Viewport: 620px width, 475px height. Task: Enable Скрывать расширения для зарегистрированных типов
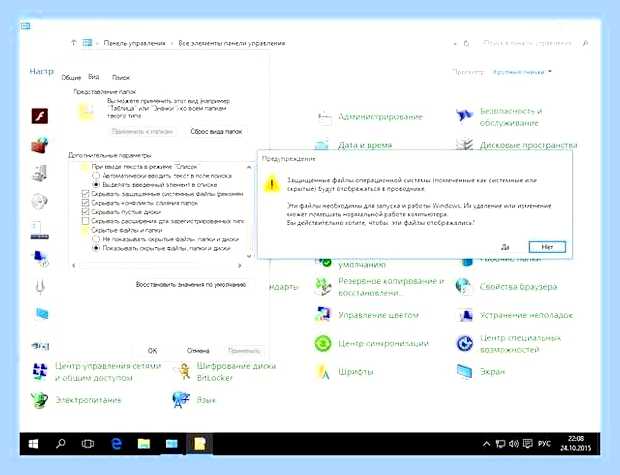coord(85,221)
